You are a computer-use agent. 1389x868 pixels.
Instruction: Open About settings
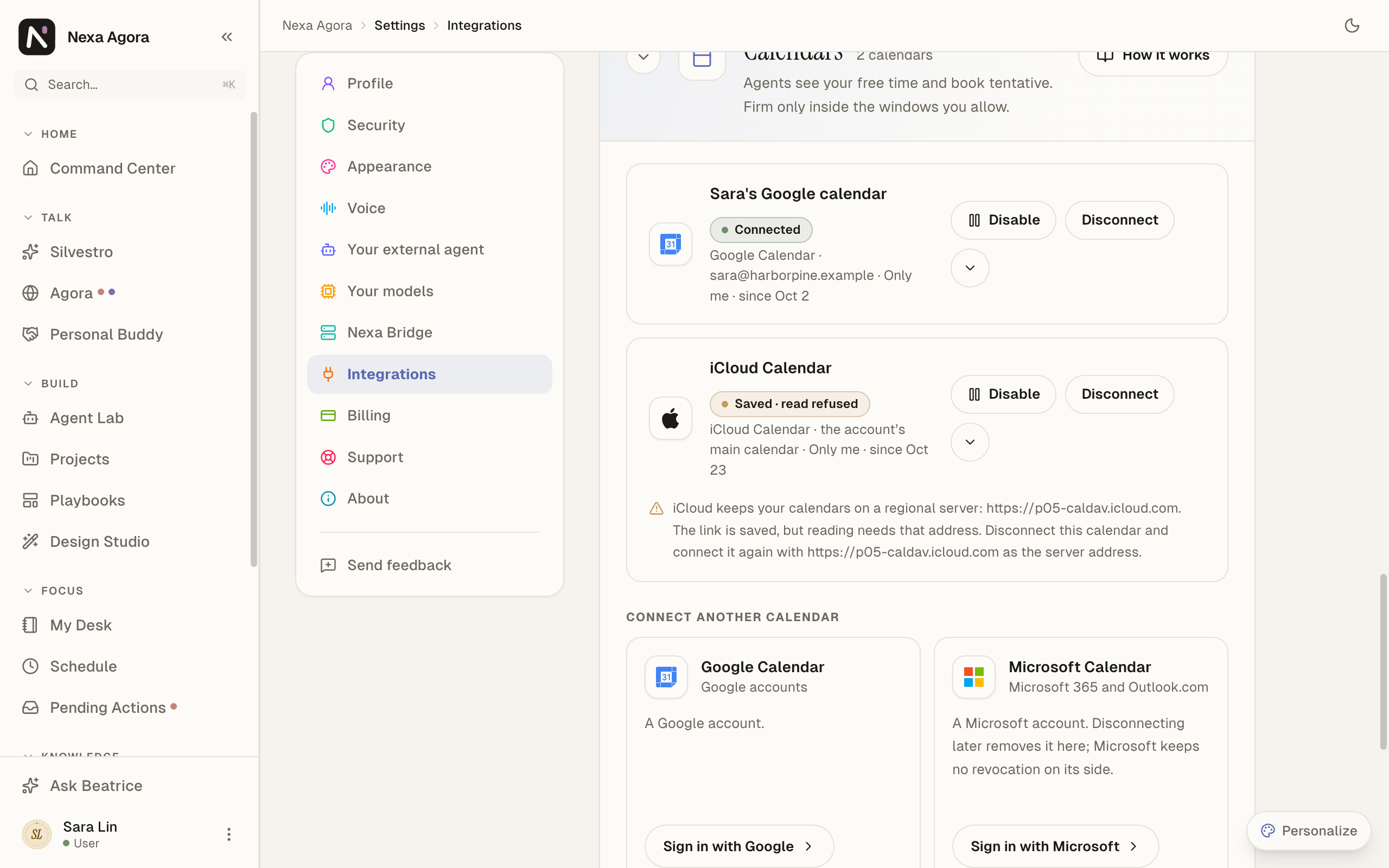pos(429,499)
